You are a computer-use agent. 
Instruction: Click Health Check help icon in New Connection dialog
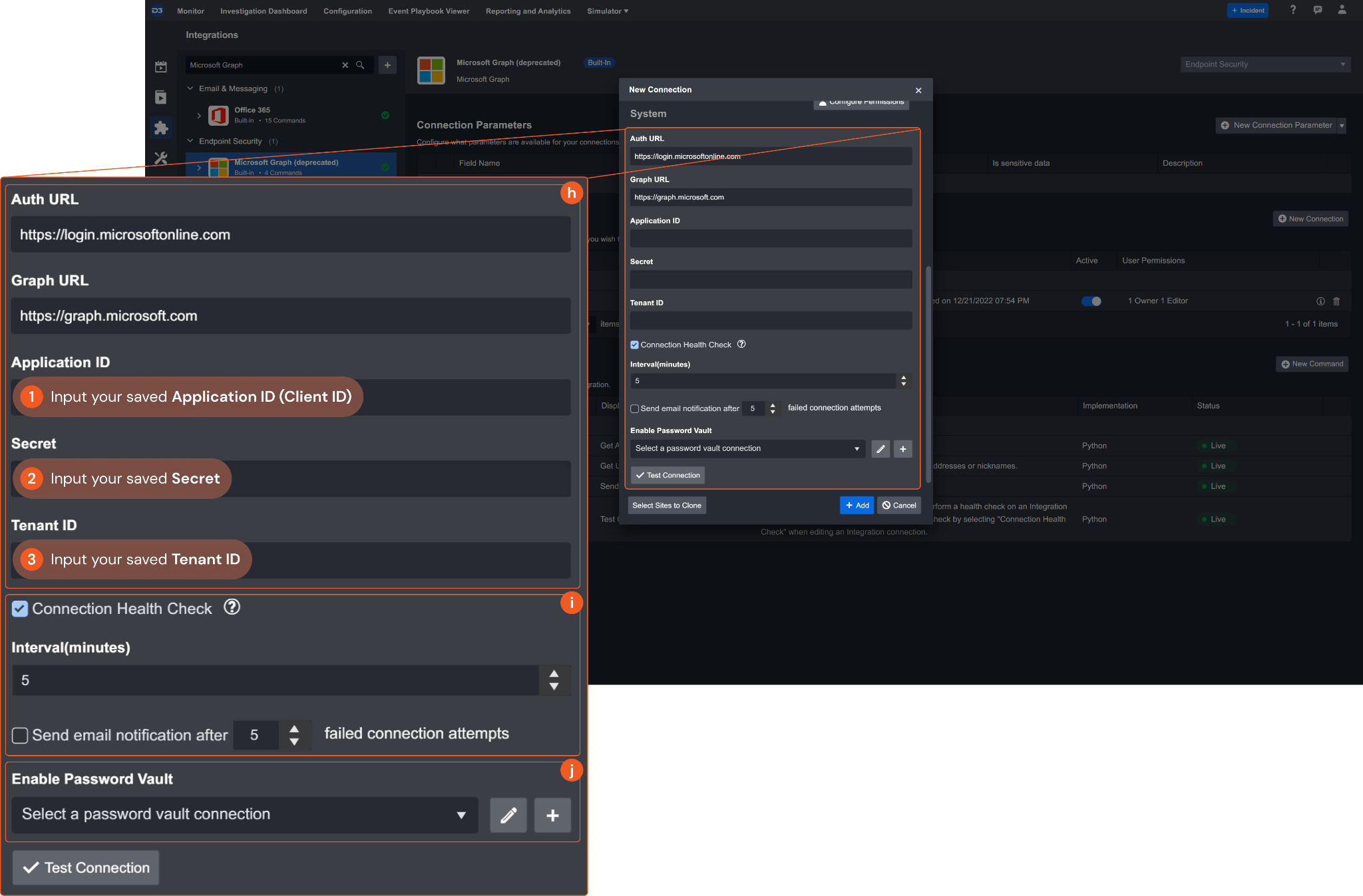741,344
